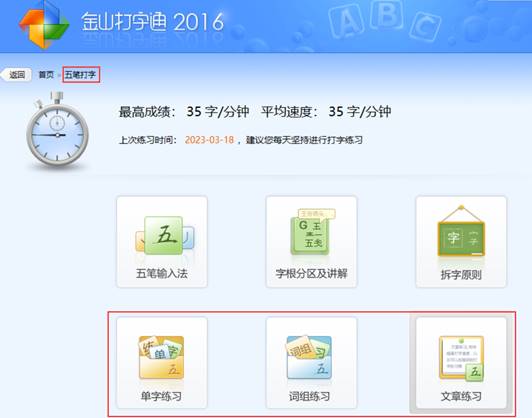Click the 返回 back button
Viewport: 532px width, 418px height.
point(17,75)
